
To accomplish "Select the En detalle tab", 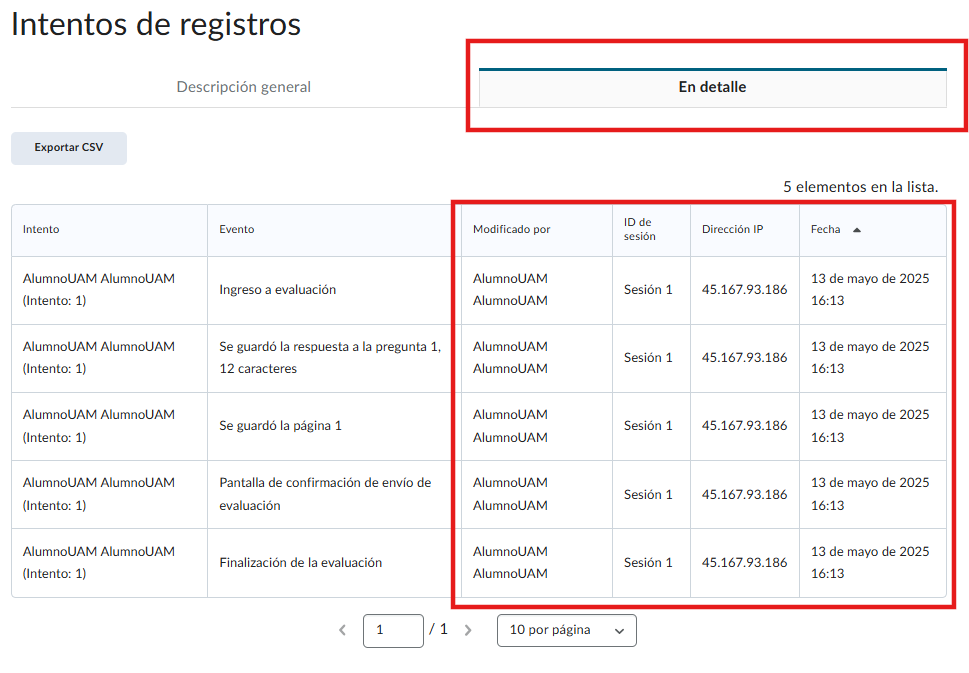I will pyautogui.click(x=712, y=87).
